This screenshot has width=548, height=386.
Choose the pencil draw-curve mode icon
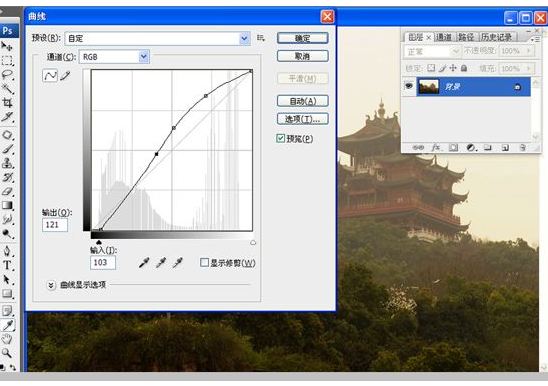(65, 76)
